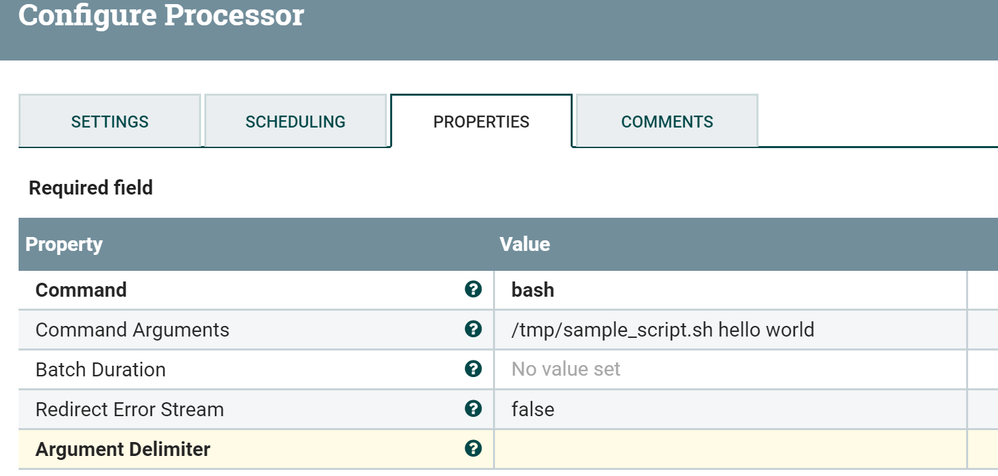
Task: Select the Argument Delimiter property label
Action: [x=123, y=449]
